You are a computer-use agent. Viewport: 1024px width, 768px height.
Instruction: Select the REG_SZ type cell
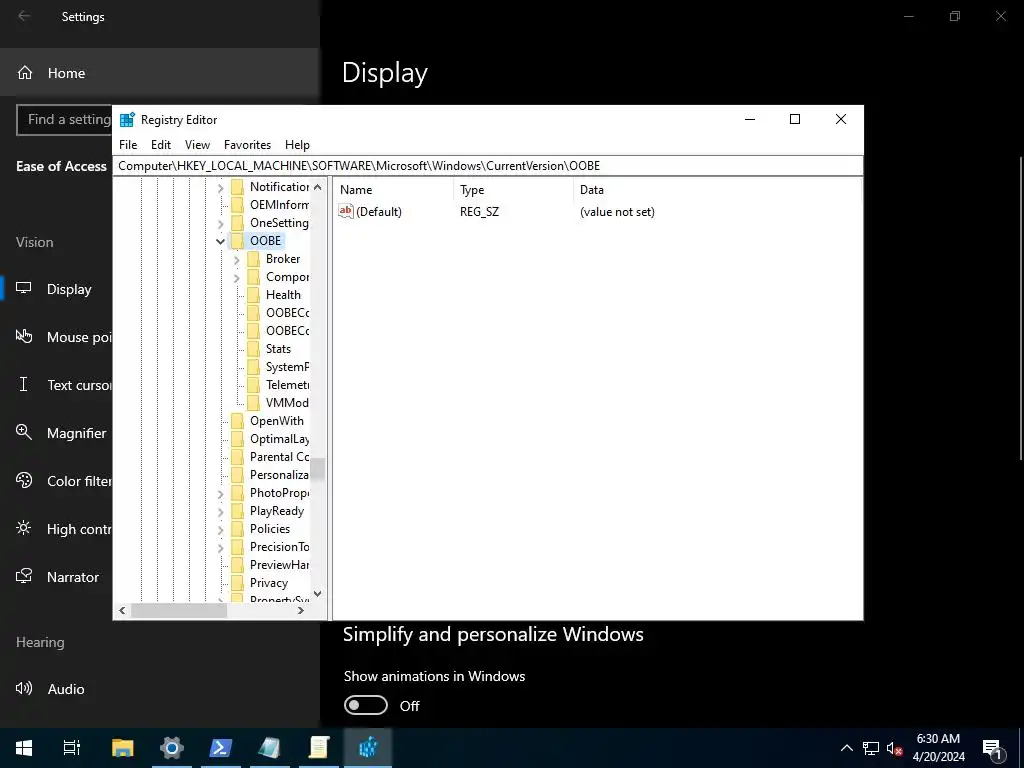479,212
